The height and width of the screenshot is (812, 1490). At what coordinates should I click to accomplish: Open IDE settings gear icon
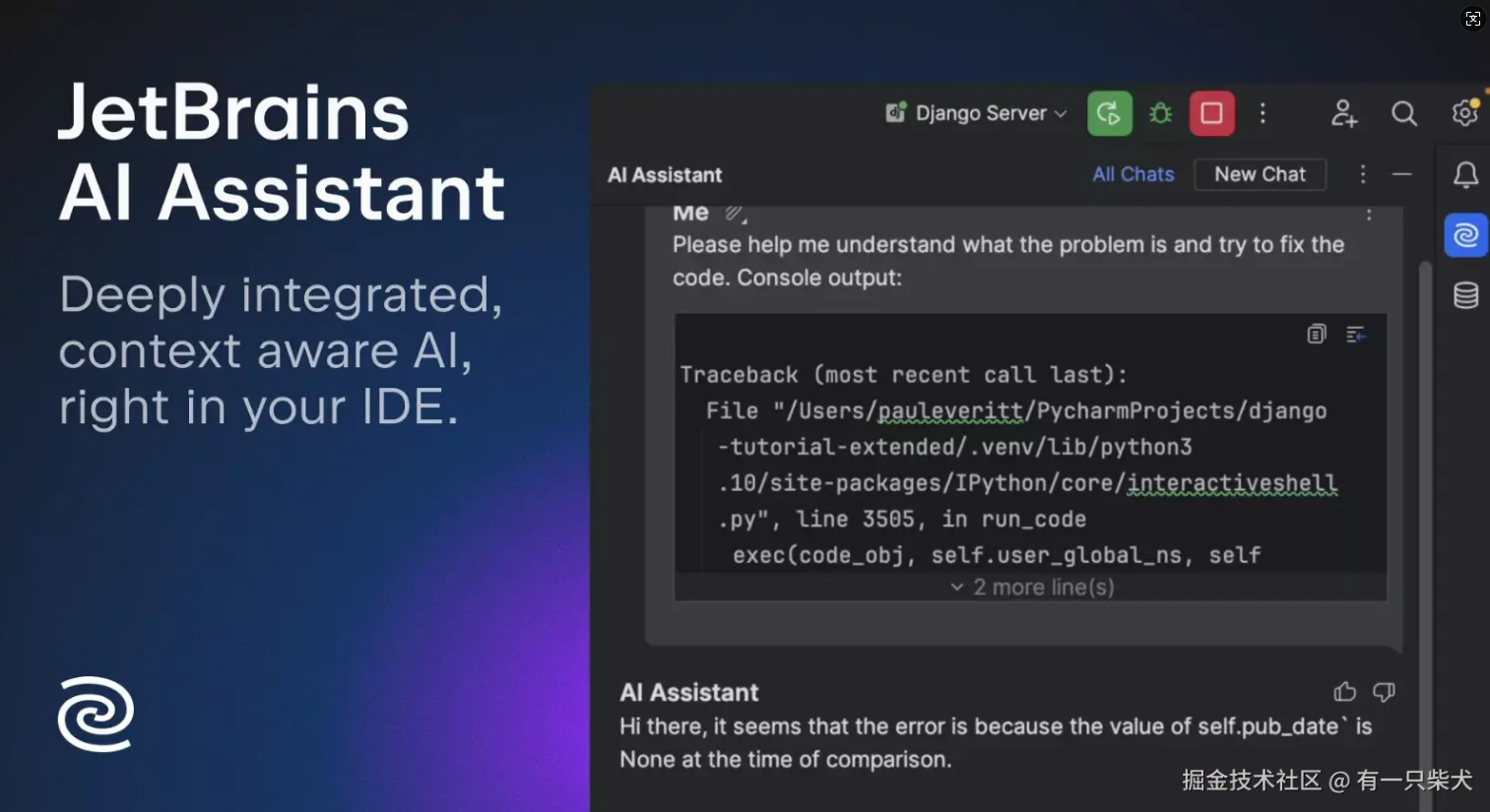(1465, 112)
